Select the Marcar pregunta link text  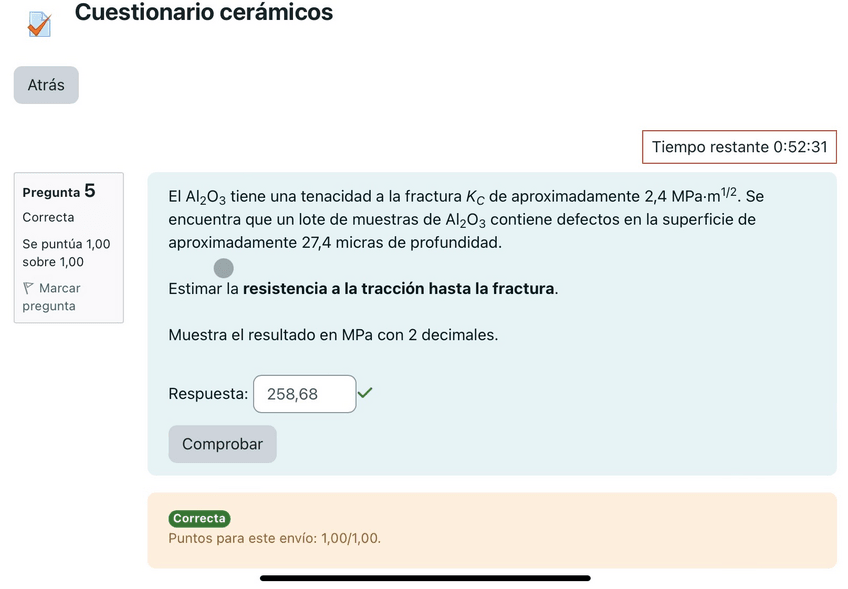tap(58, 297)
